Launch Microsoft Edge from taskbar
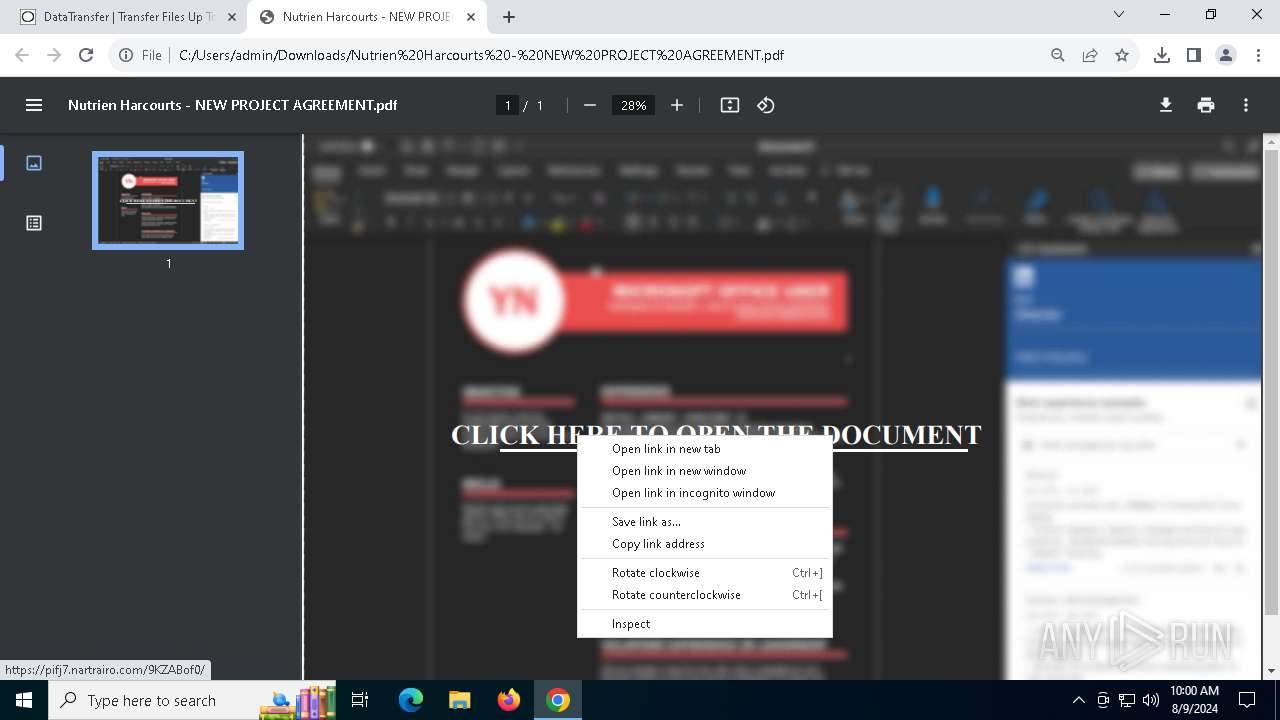1280x720 pixels. (411, 700)
